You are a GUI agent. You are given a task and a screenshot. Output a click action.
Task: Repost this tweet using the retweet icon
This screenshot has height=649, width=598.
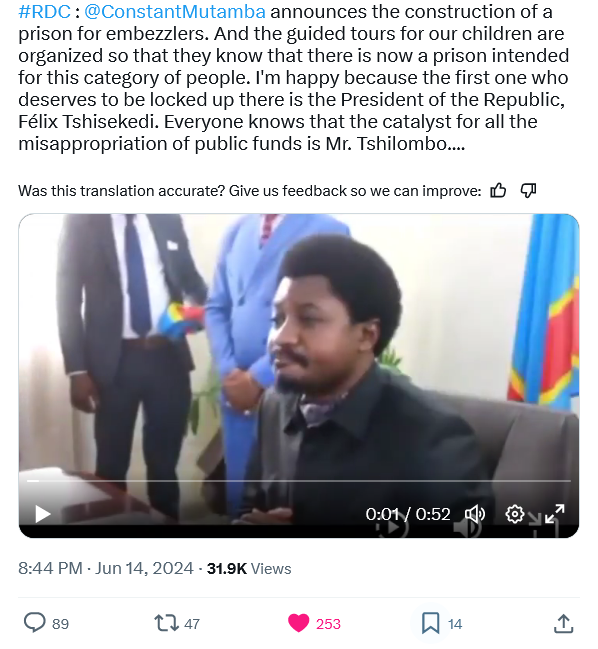point(166,623)
